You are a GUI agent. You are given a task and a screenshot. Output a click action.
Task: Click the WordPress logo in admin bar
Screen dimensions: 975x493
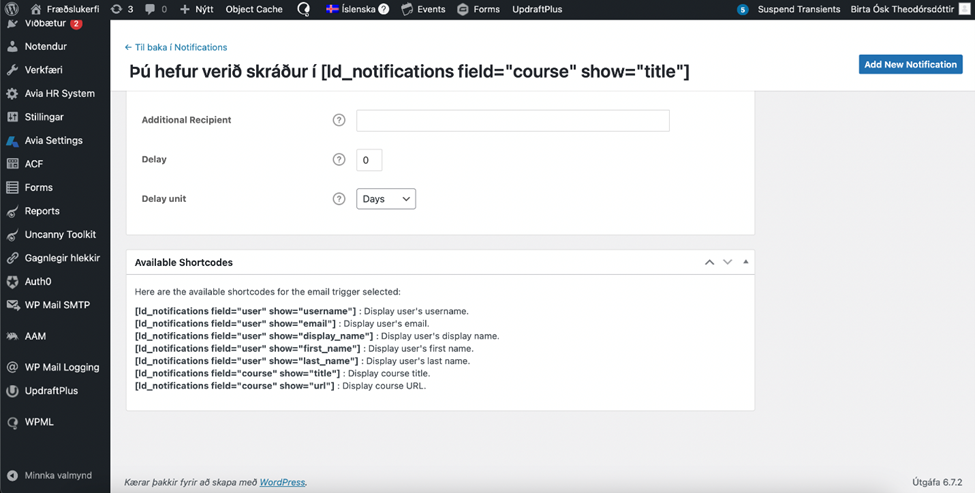[x=12, y=9]
